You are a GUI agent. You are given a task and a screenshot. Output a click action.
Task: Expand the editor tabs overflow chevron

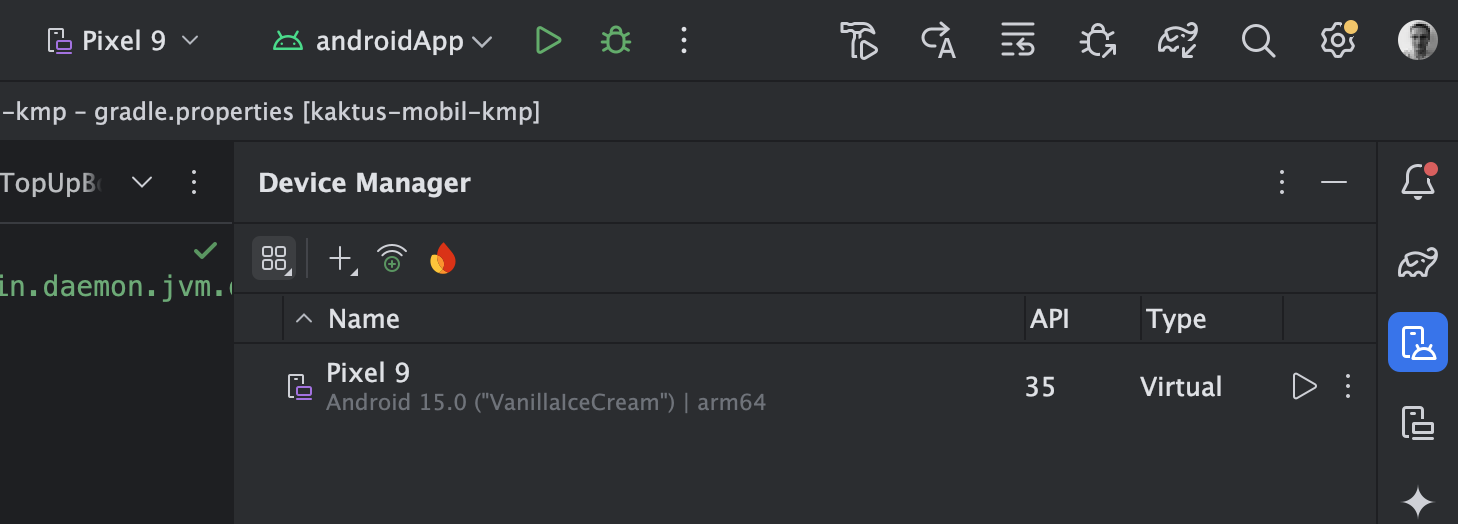click(x=142, y=182)
